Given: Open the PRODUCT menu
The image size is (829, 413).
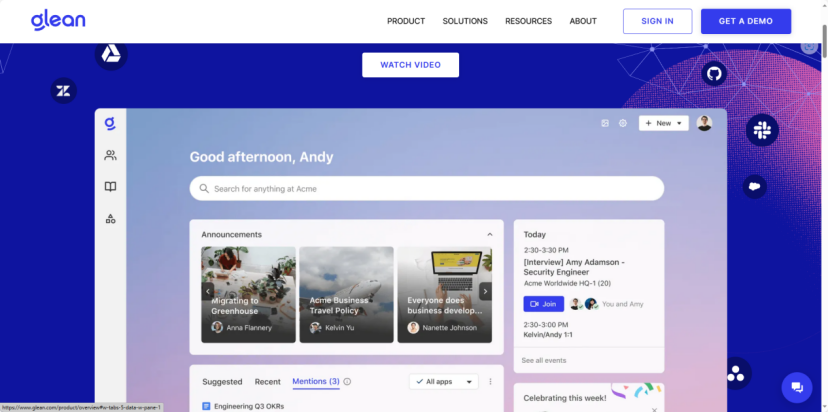Looking at the screenshot, I should 406,21.
